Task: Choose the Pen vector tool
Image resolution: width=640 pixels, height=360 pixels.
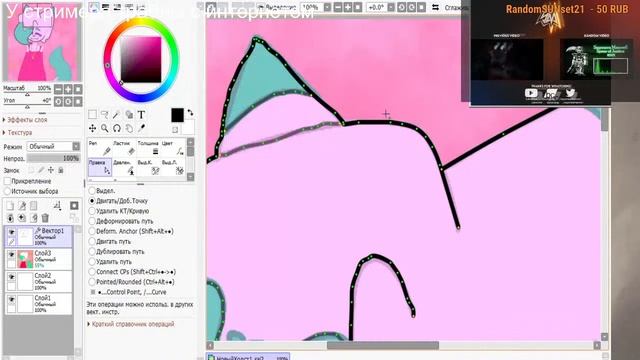Action: 100,149
